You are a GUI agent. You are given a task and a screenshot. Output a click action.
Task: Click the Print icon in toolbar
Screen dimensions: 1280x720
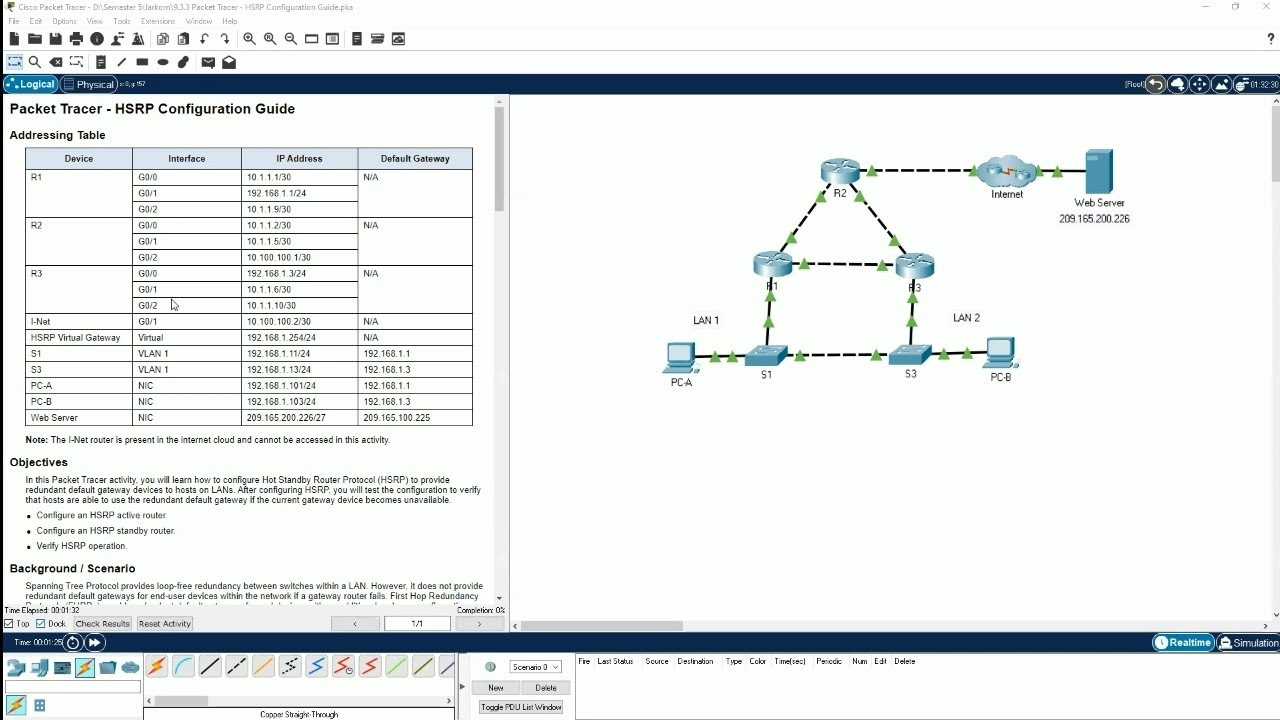click(x=76, y=39)
